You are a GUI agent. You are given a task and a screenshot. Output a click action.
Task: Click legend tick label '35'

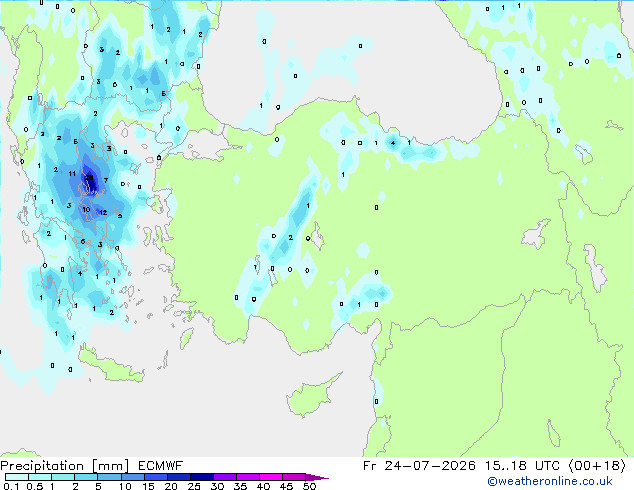(240, 486)
